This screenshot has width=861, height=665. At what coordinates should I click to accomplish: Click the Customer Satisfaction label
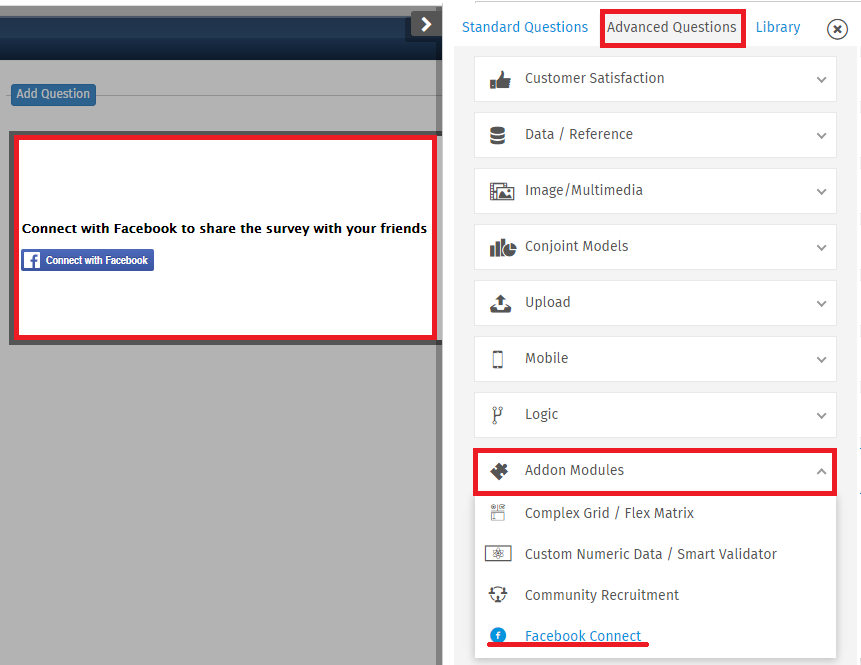[x=594, y=79]
